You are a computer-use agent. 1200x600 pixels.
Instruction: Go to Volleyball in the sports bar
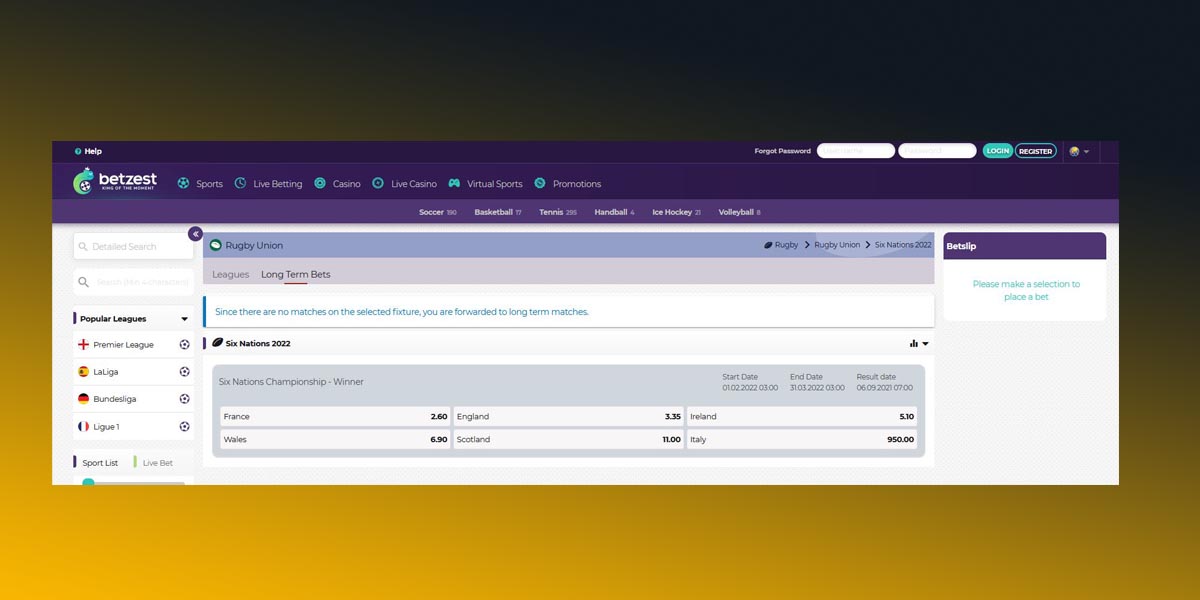739,212
